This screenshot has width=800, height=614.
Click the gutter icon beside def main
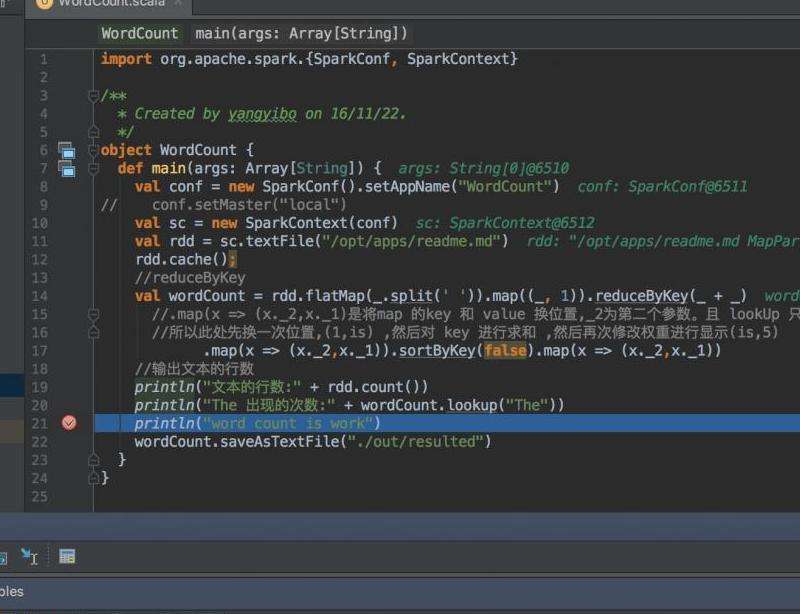click(67, 168)
